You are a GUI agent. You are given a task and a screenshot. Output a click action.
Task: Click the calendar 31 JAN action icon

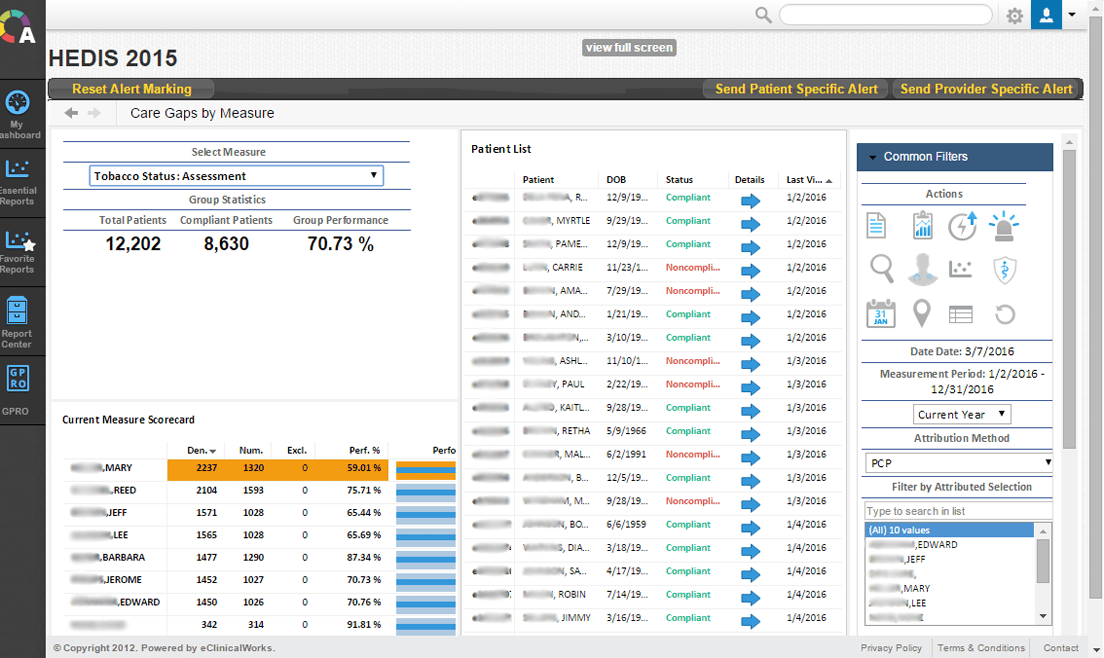881,313
